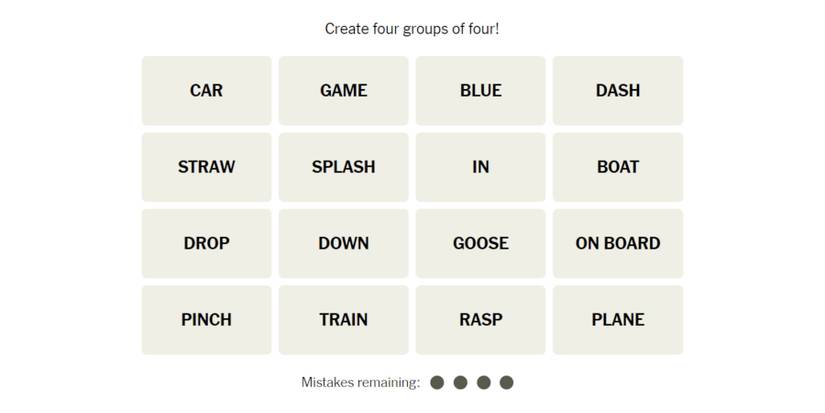Click the first mistakes remaining dot
This screenshot has width=825, height=413.
tap(437, 382)
